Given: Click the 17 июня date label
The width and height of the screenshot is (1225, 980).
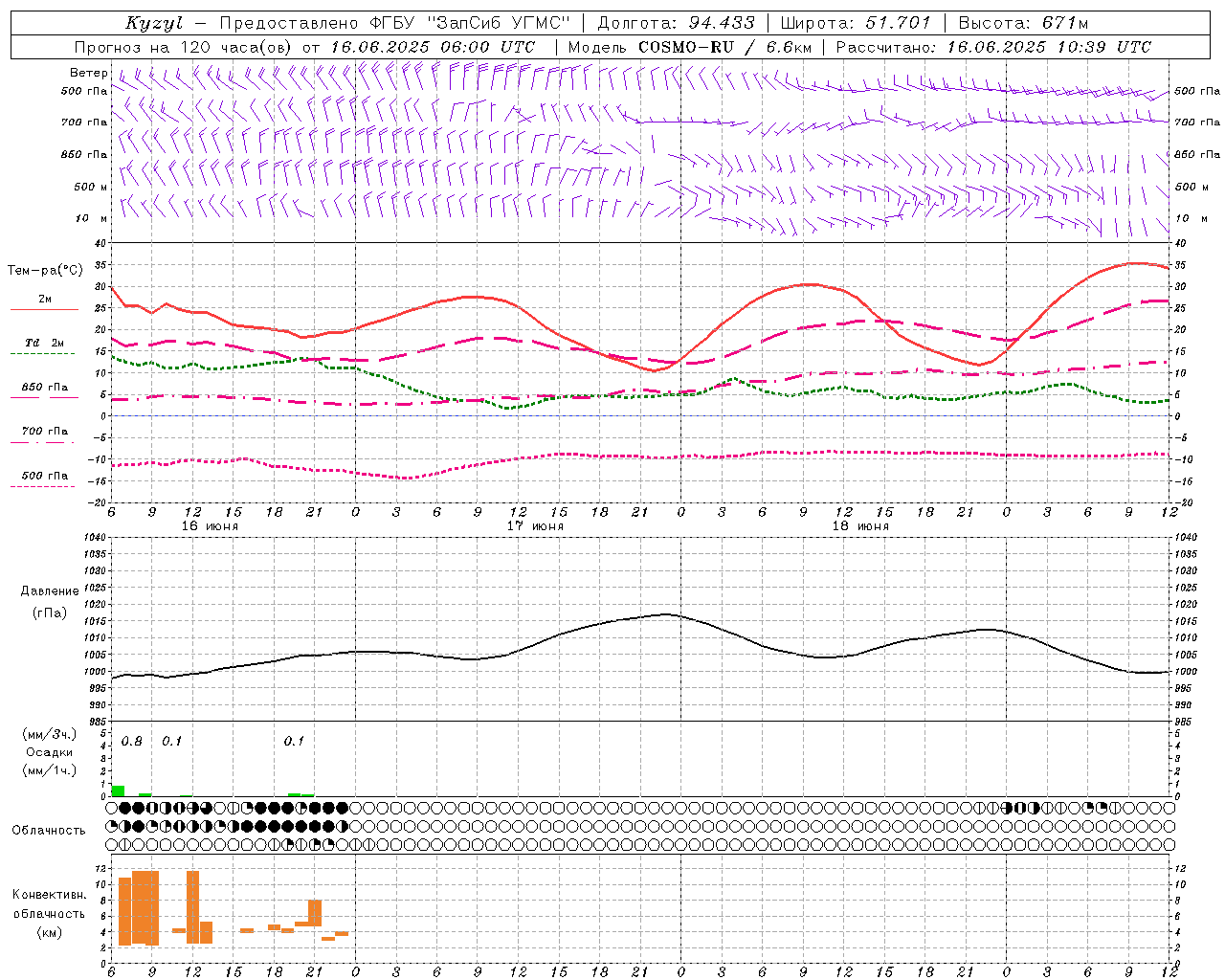Looking at the screenshot, I should click(535, 526).
